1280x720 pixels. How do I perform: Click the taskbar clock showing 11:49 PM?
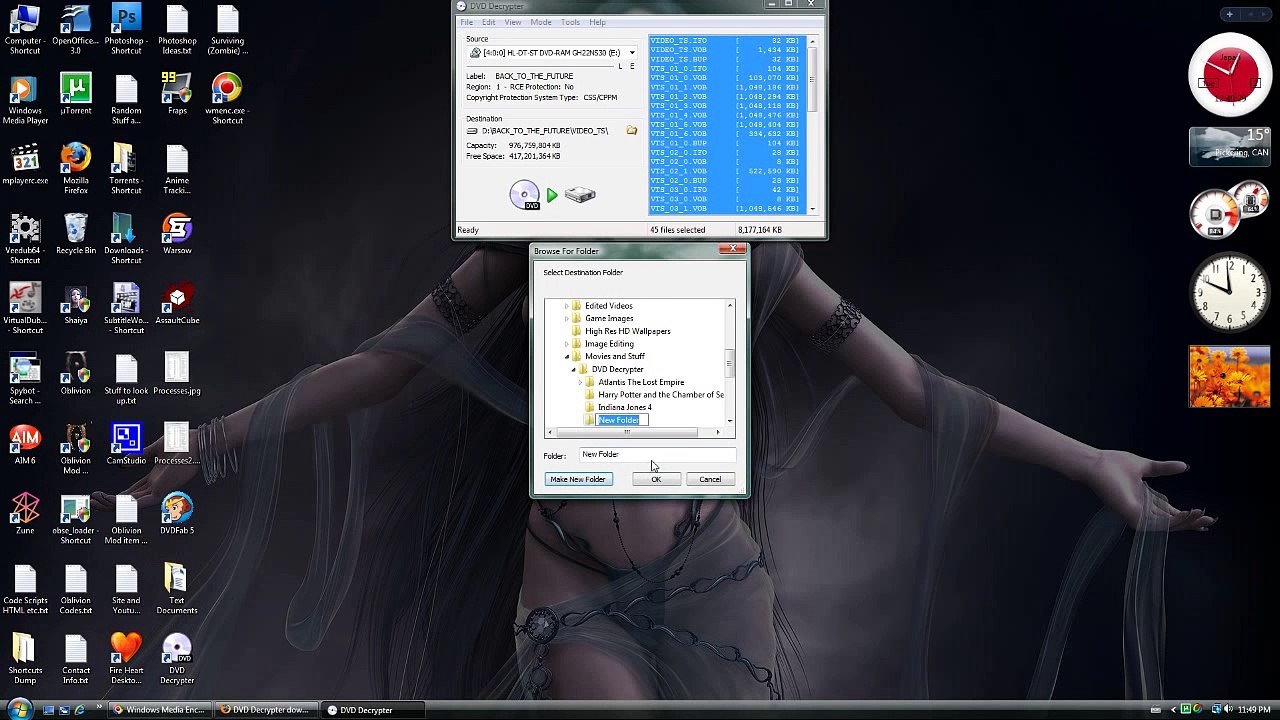pyautogui.click(x=1254, y=710)
